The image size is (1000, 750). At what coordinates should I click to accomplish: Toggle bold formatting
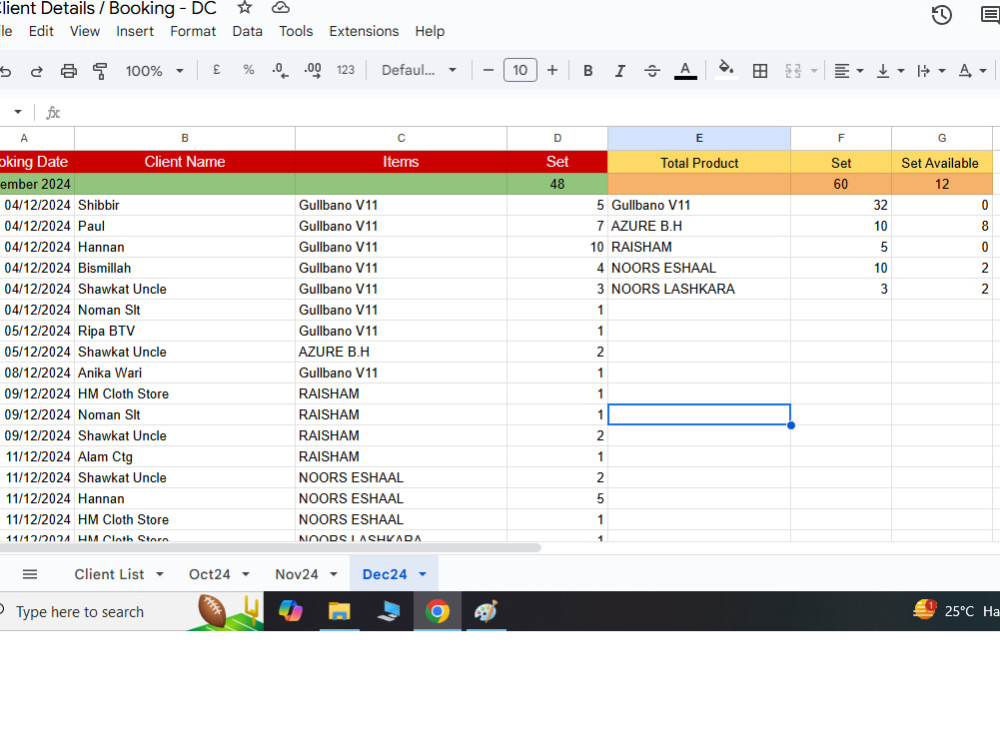click(x=588, y=71)
